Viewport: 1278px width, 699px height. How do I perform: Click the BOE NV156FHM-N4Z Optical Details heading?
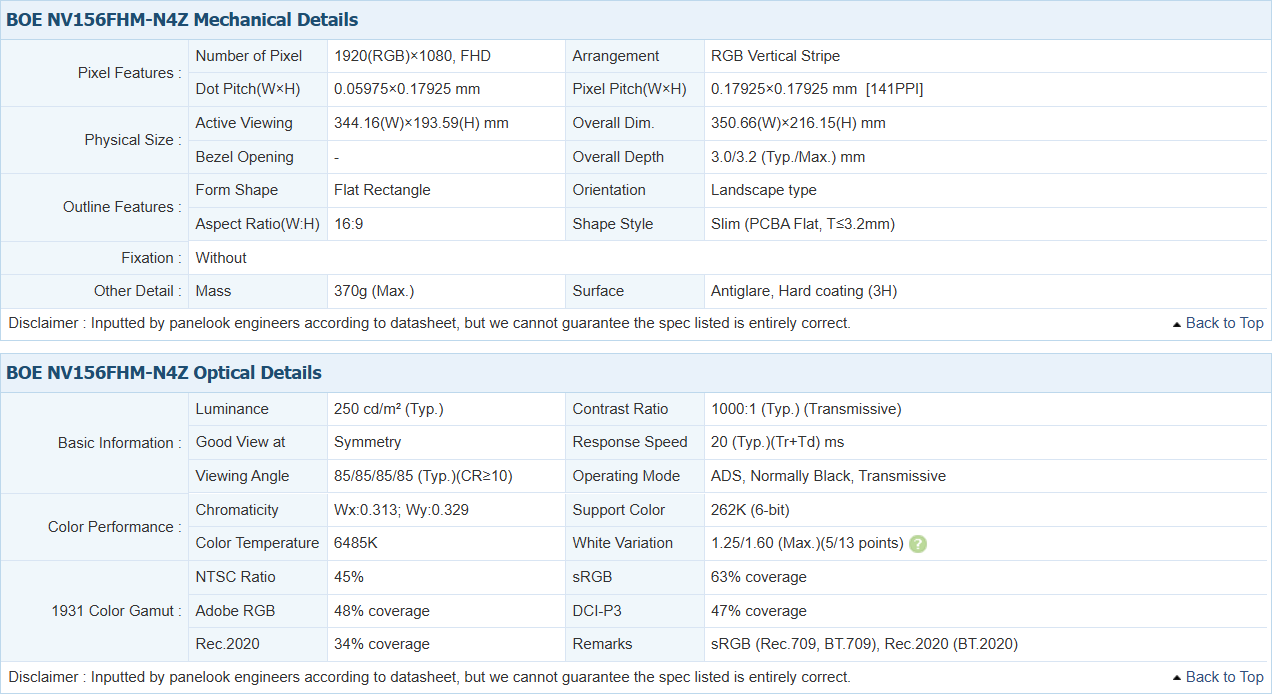coord(164,373)
